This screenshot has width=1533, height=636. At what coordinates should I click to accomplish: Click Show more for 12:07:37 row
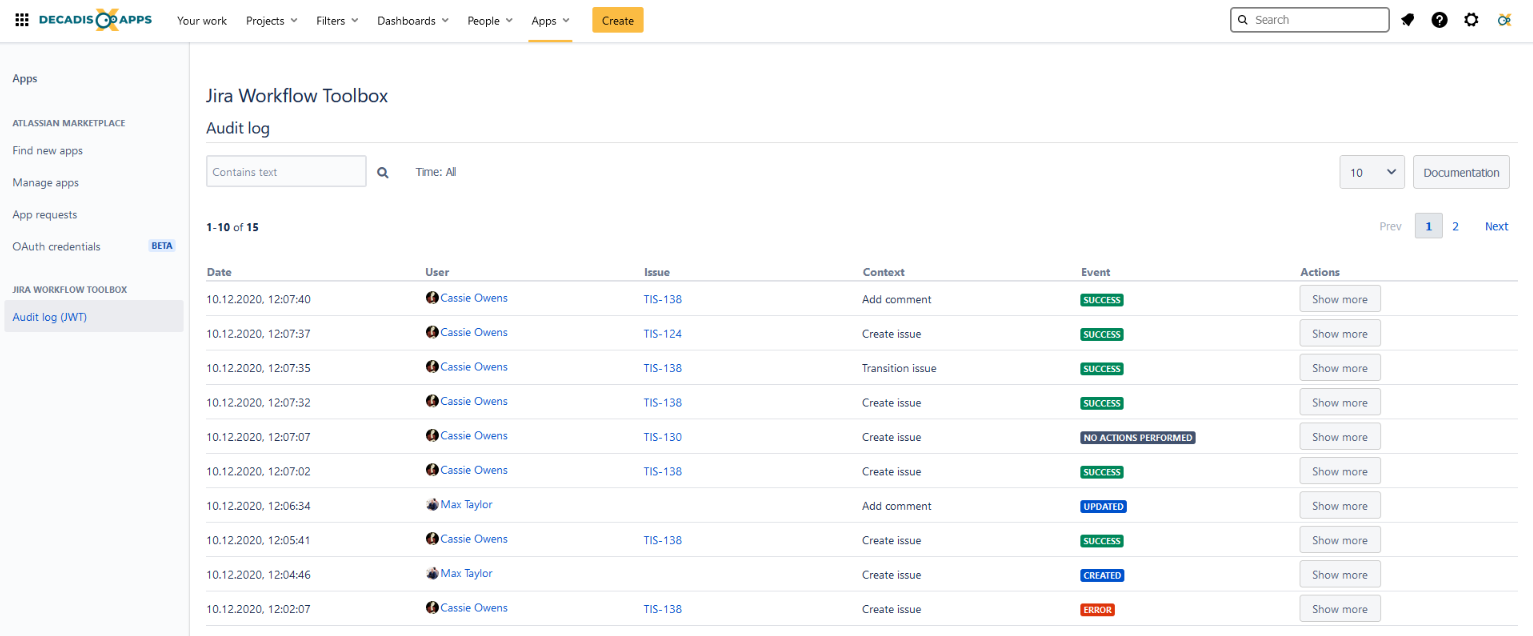point(1340,334)
